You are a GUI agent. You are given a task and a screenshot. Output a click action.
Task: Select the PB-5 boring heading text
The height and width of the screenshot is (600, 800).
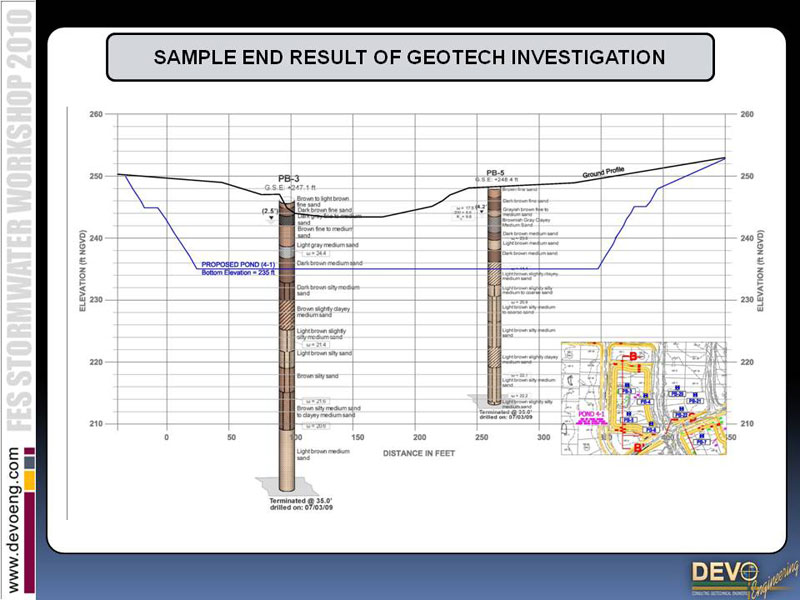point(495,173)
